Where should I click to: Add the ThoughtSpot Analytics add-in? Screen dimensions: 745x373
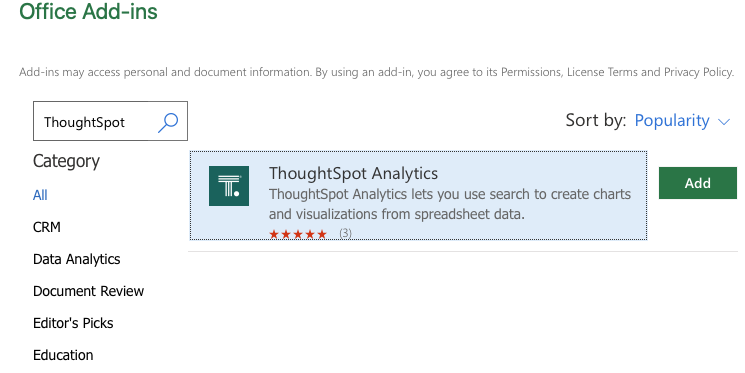[x=697, y=183]
